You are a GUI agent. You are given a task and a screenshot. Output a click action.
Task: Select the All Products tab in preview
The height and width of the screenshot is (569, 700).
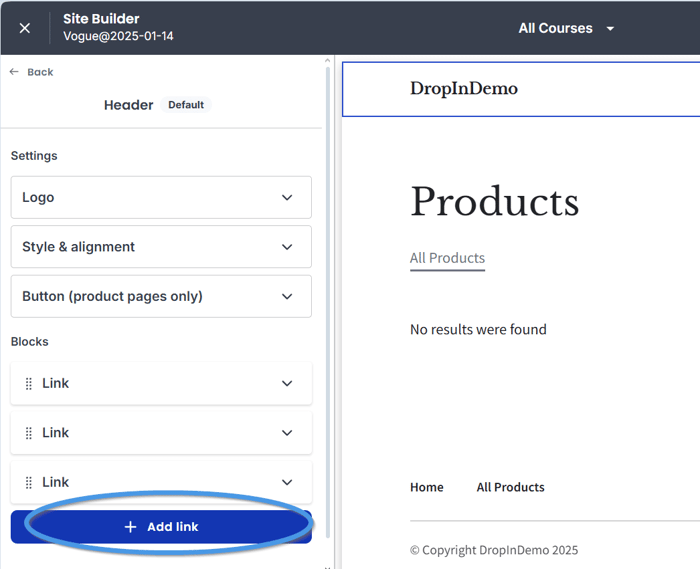coord(447,258)
